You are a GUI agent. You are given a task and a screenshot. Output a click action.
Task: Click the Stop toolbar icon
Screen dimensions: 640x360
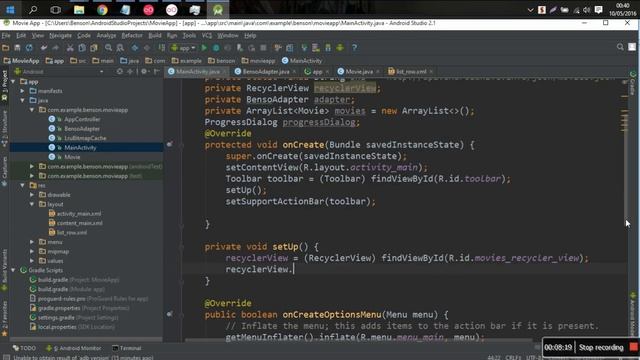tap(263, 48)
